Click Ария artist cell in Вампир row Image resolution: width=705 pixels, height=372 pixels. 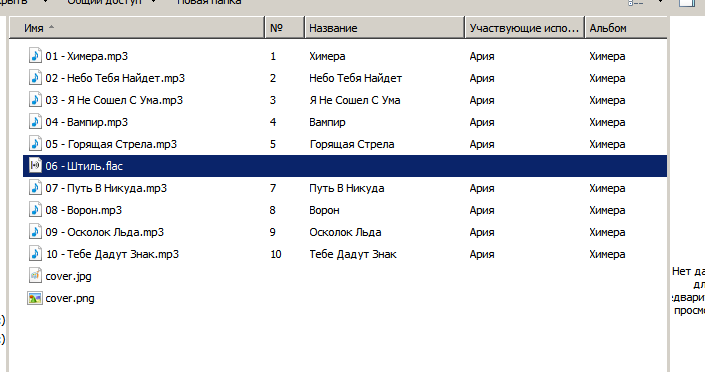[482, 122]
